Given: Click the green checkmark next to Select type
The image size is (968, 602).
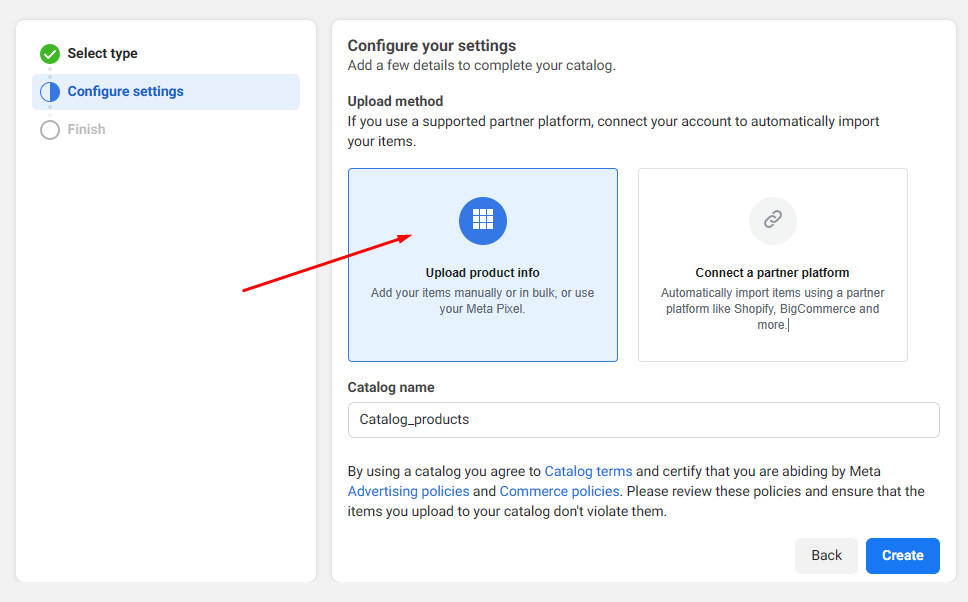Looking at the screenshot, I should click(50, 54).
